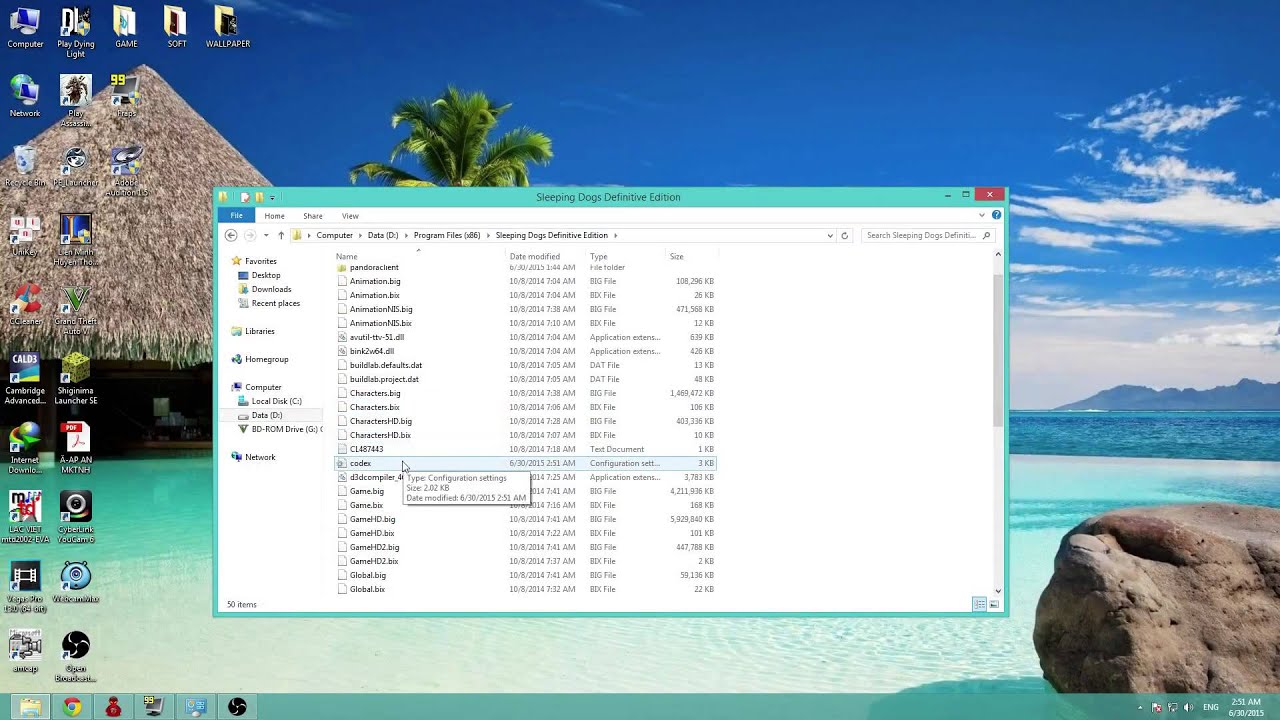Image resolution: width=1280 pixels, height=720 pixels.
Task: Select the CyberLink YouCam 6 shortcut
Action: point(76,518)
